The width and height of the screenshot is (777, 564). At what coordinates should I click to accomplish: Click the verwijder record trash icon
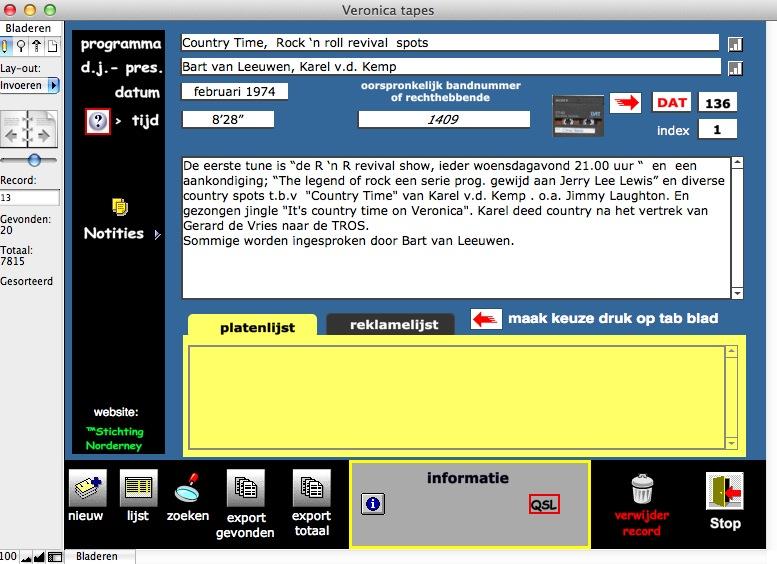pyautogui.click(x=642, y=489)
